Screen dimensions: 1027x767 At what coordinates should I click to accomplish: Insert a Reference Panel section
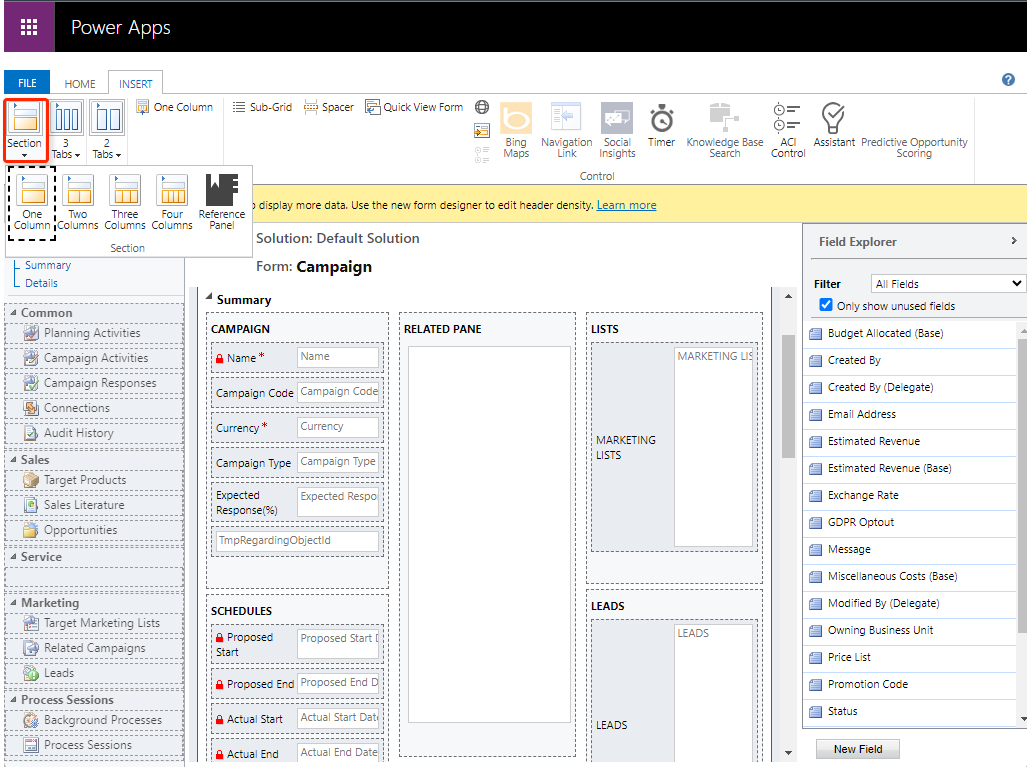point(222,202)
